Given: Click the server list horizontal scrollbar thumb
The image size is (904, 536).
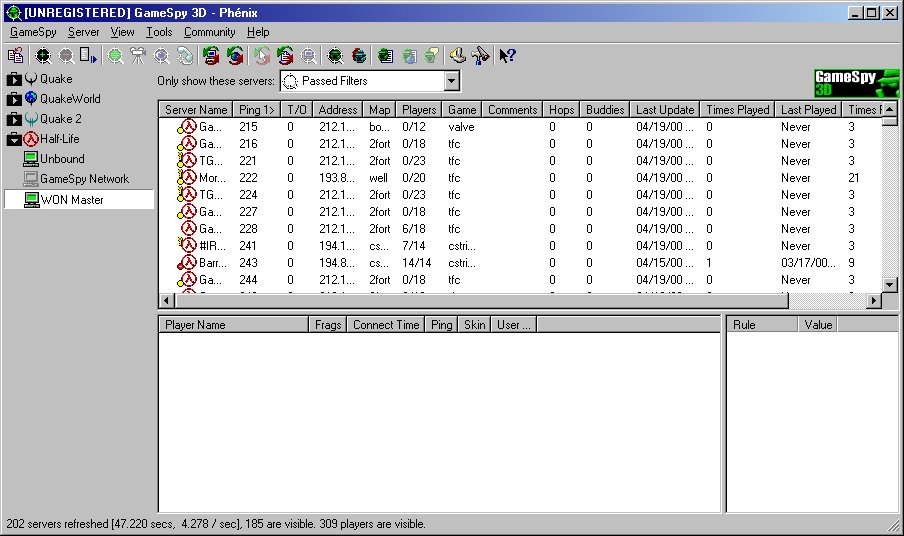Looking at the screenshot, I should point(481,300).
